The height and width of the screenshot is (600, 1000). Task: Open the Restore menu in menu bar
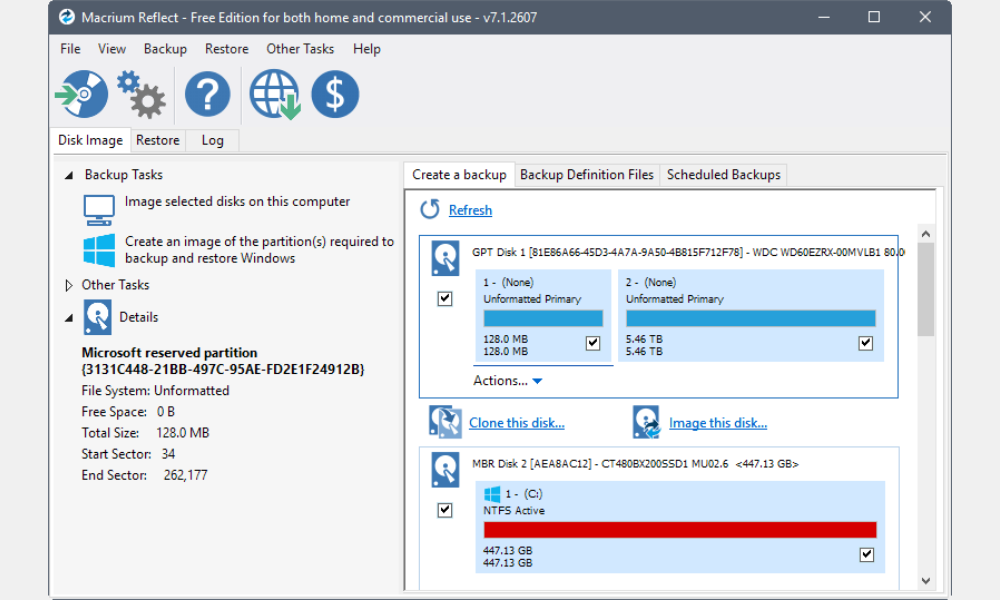click(x=226, y=49)
